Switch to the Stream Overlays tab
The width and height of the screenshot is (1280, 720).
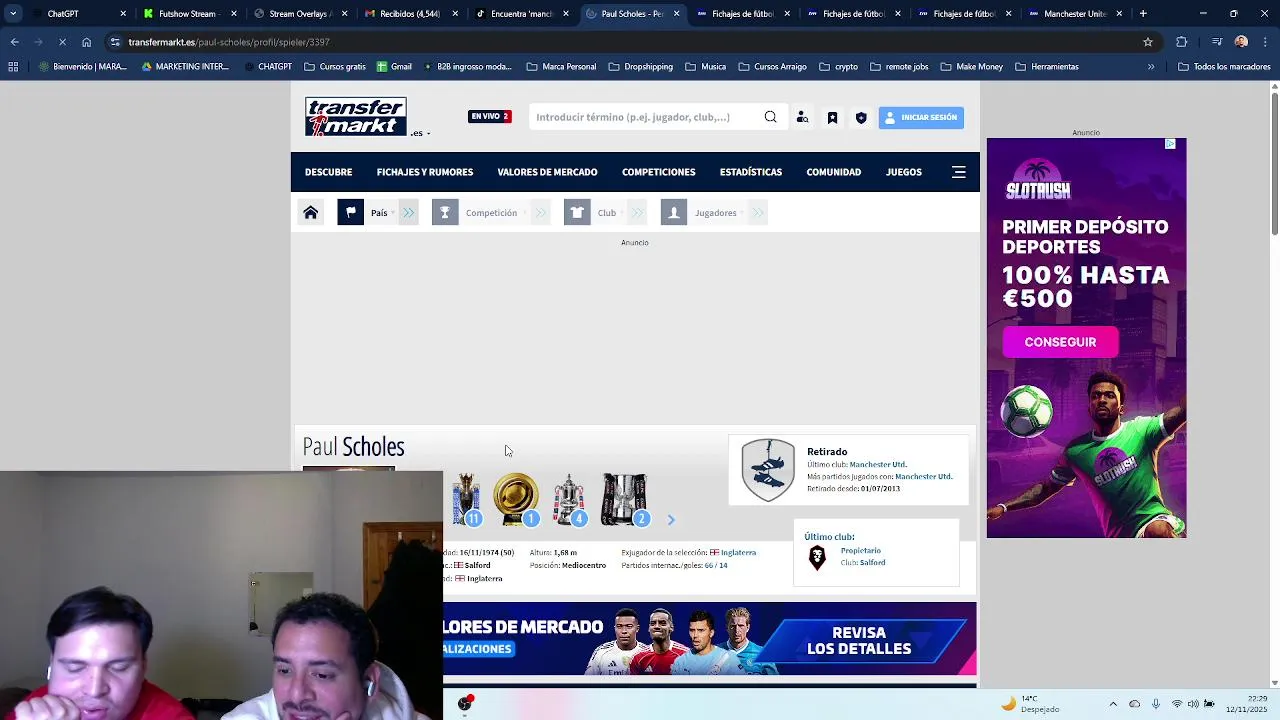[298, 14]
